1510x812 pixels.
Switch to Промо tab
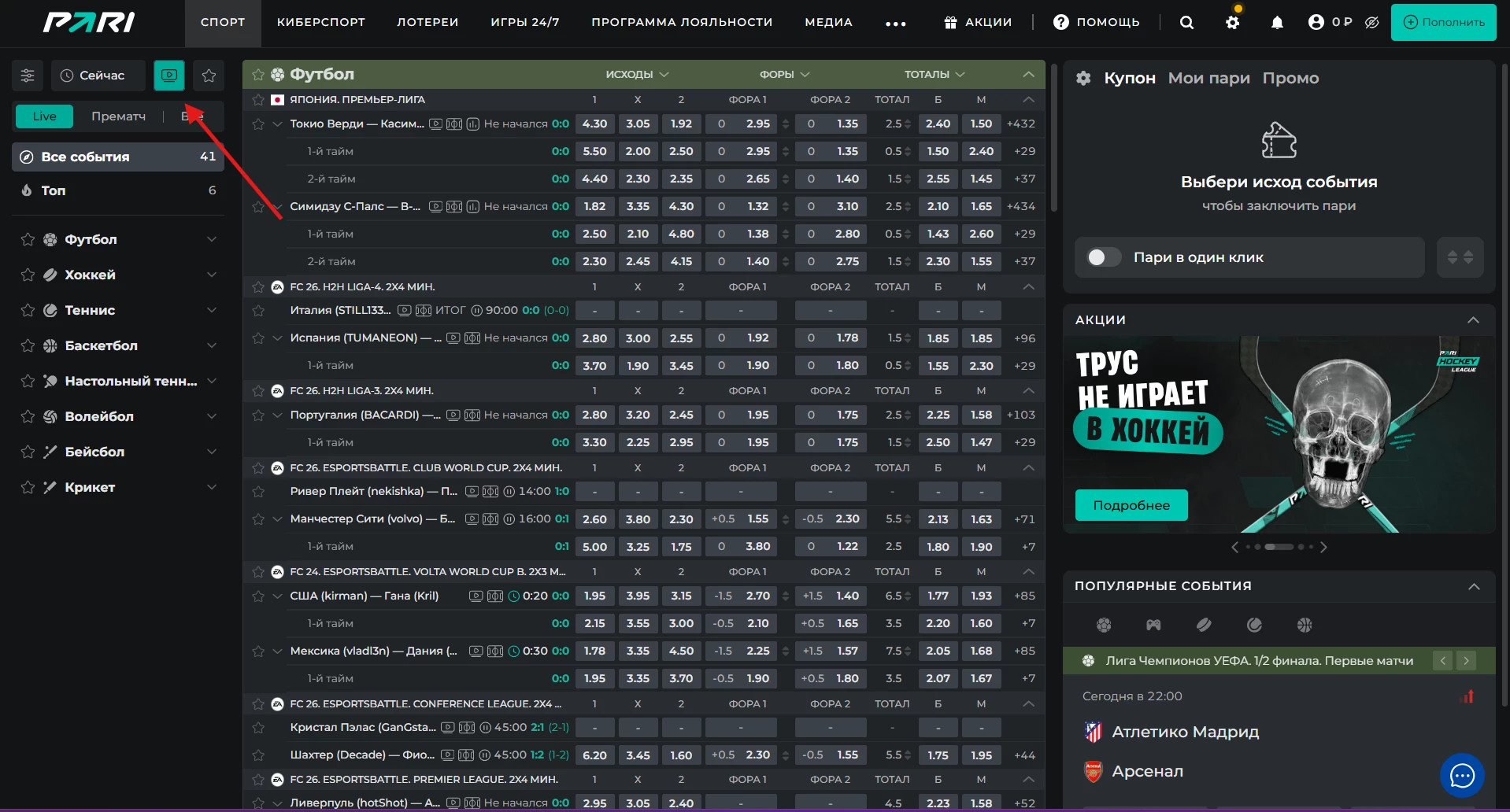[x=1290, y=78]
